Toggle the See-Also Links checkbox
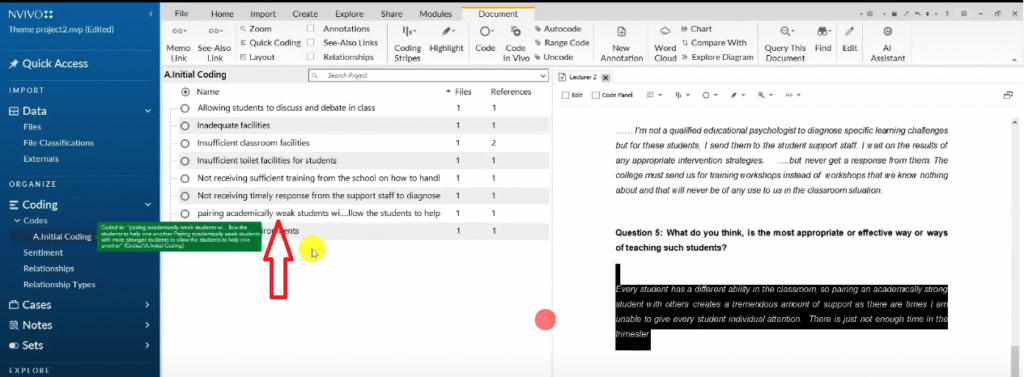 click(x=310, y=42)
